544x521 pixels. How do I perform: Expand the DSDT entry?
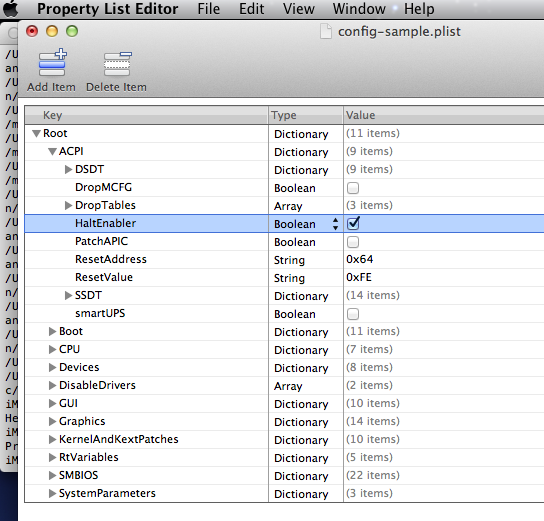pos(68,169)
